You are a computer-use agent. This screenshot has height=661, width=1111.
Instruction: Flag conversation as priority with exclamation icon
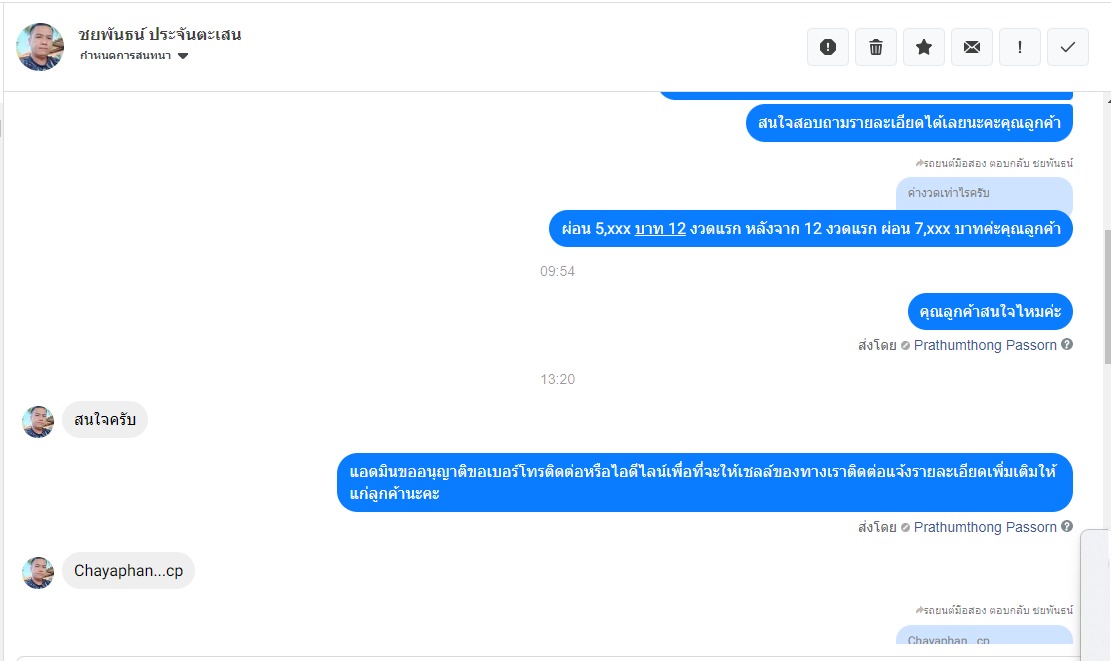1020,47
